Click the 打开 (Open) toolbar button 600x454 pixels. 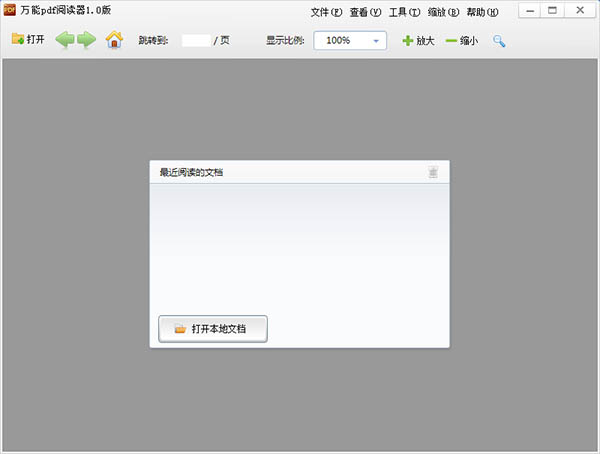click(x=28, y=41)
